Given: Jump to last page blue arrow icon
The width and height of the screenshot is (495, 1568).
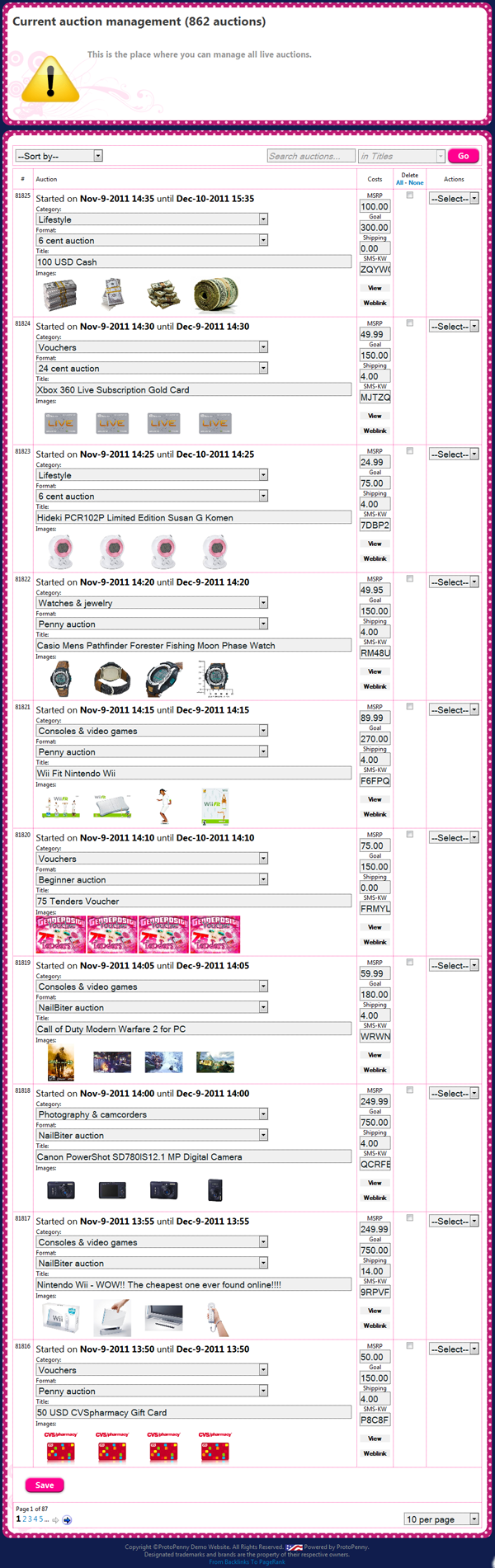Looking at the screenshot, I should (x=67, y=1520).
